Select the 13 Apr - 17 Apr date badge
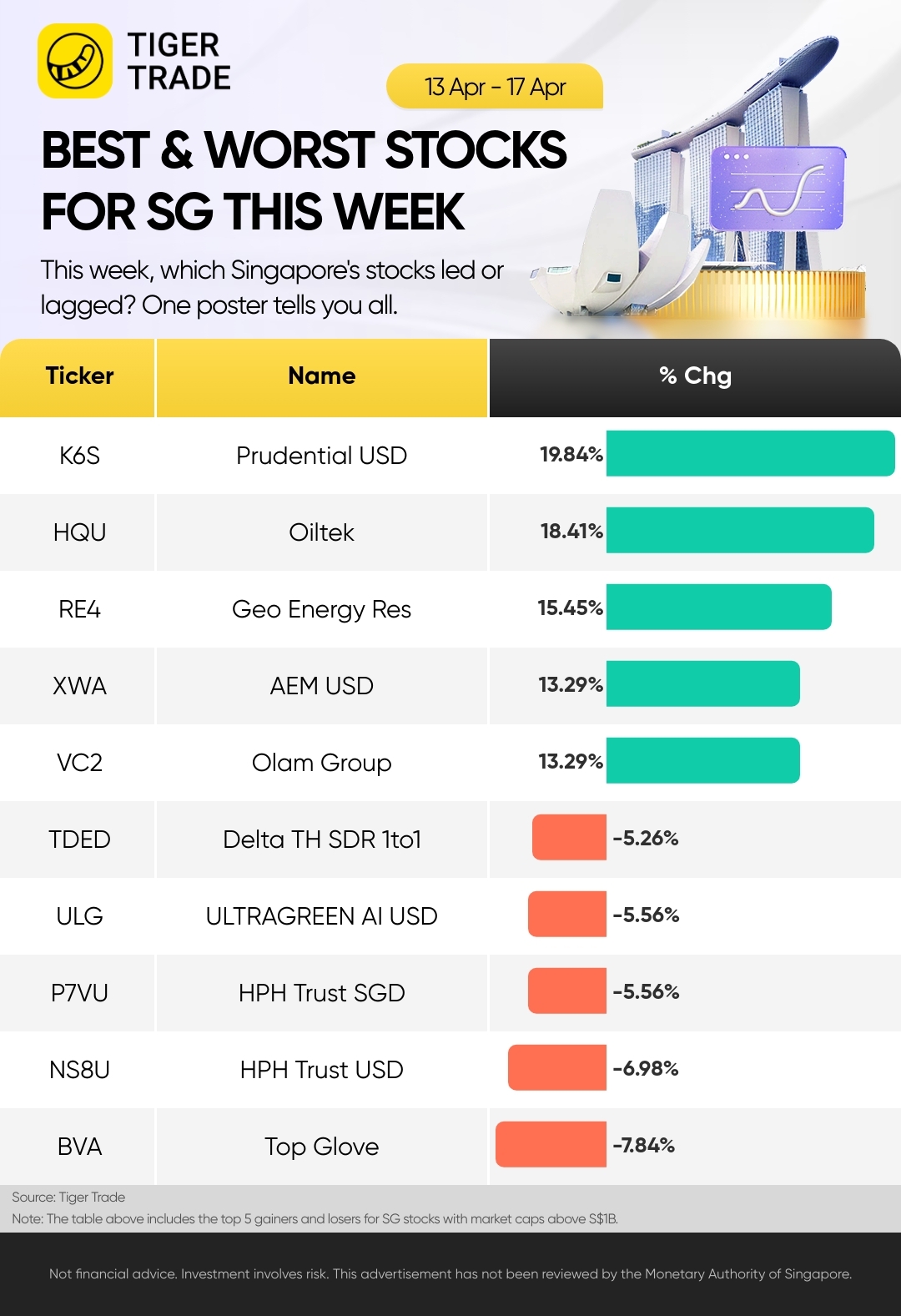901x1316 pixels. [x=495, y=87]
